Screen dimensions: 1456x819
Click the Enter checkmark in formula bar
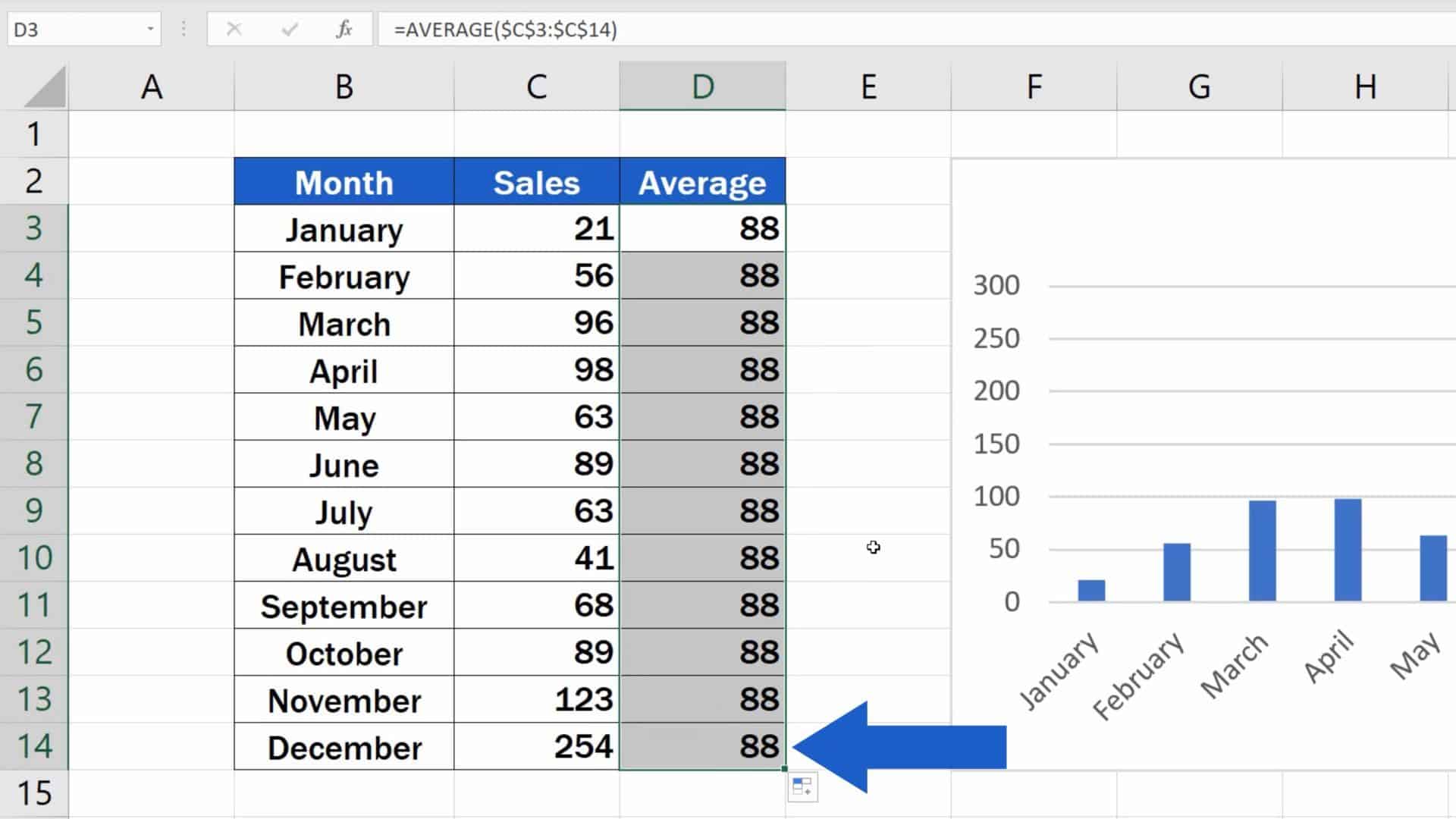point(289,29)
